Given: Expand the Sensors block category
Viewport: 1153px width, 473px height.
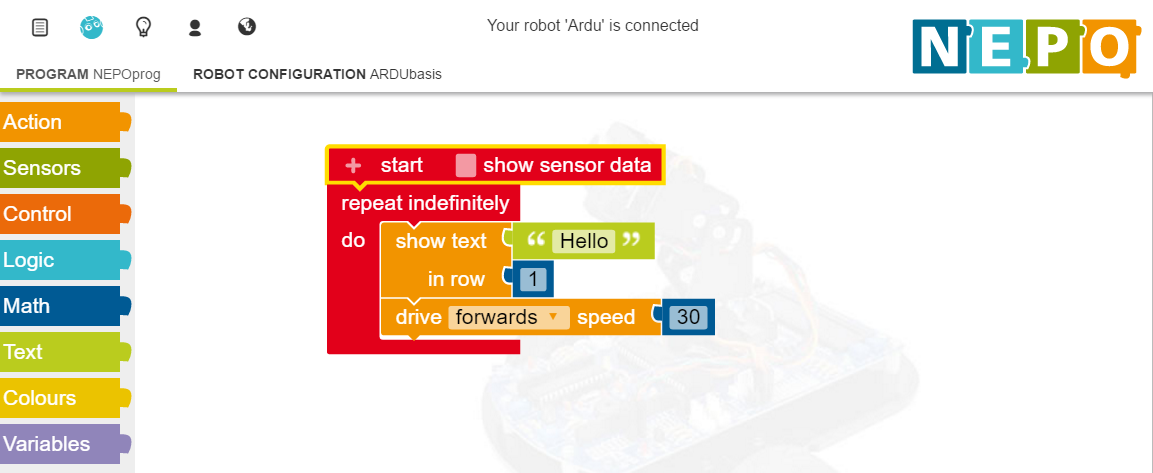Looking at the screenshot, I should coord(65,168).
